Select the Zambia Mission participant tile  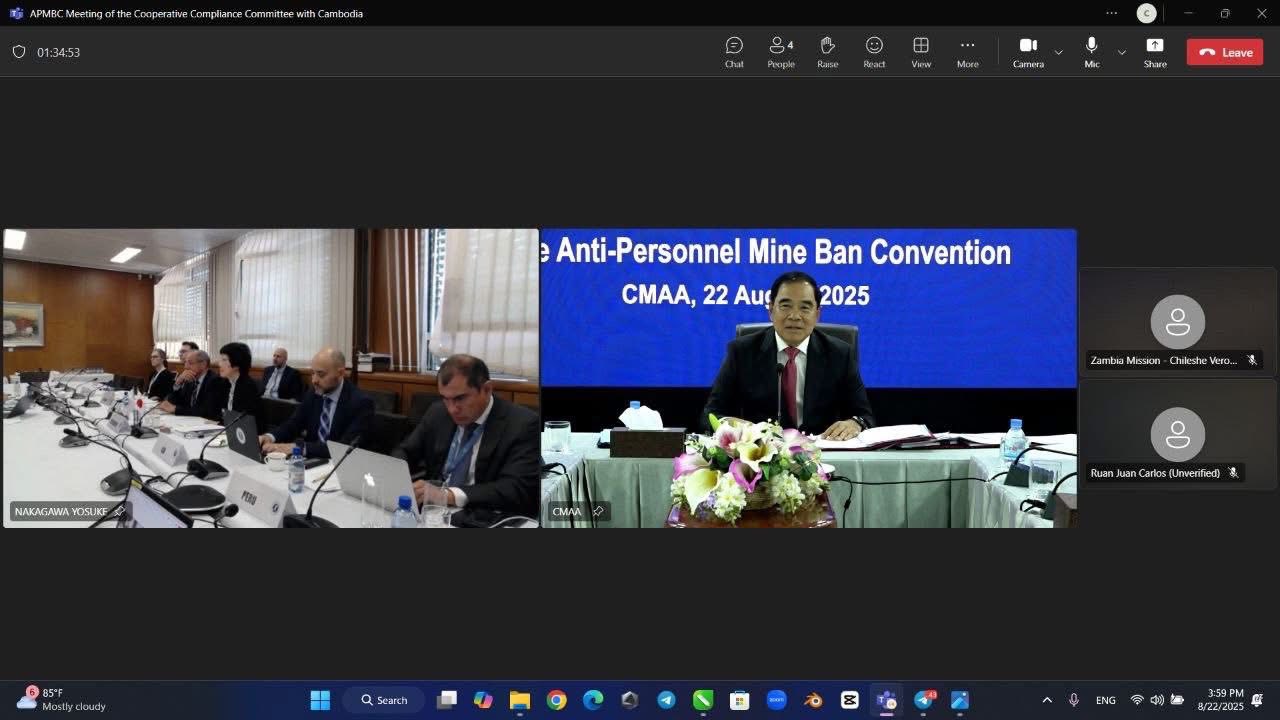coord(1177,322)
